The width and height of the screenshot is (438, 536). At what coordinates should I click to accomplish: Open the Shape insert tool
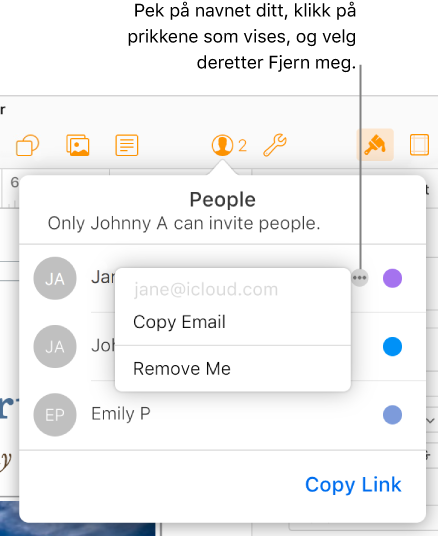pos(28,146)
